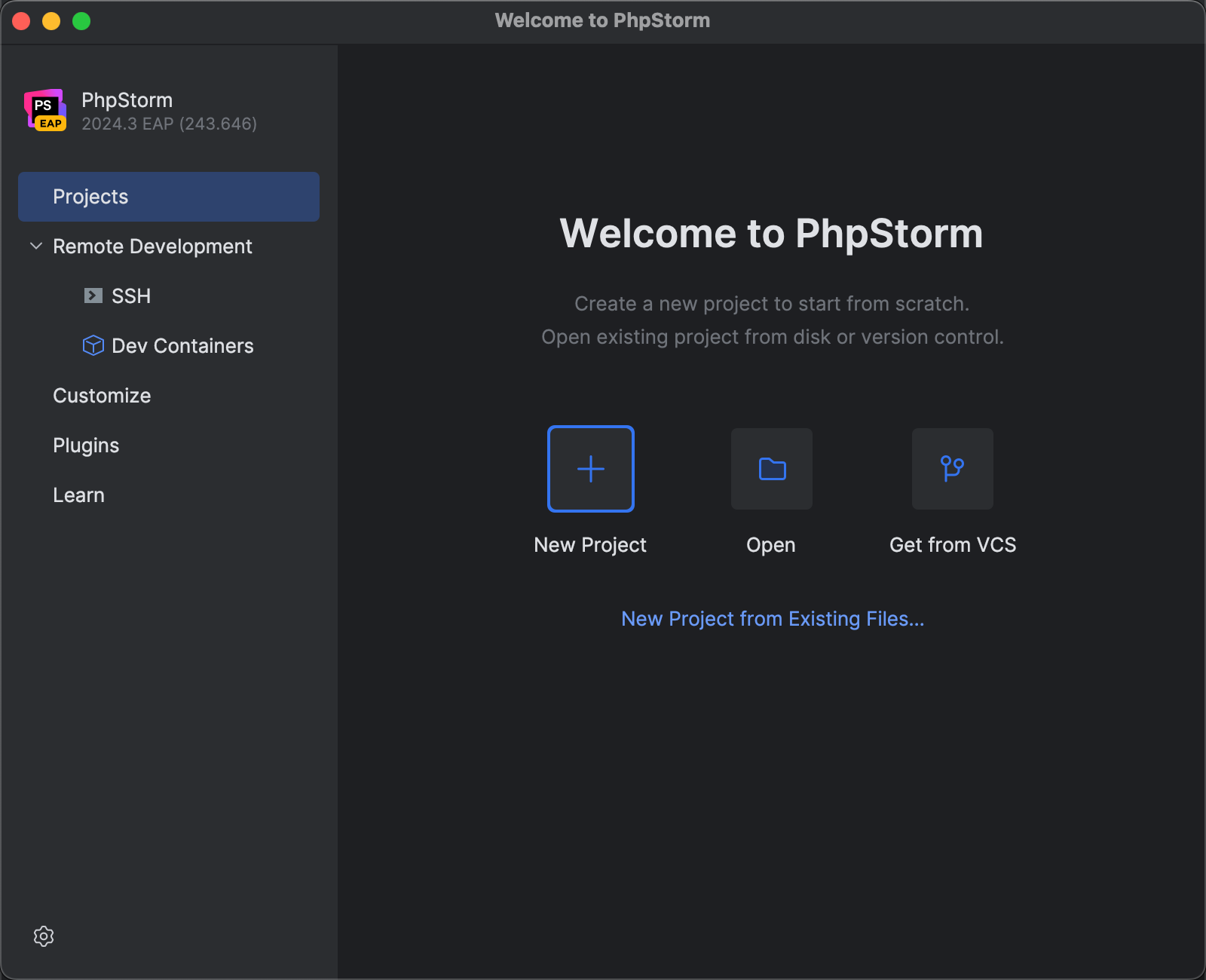
Task: Switch to the Plugins section
Action: click(x=86, y=445)
